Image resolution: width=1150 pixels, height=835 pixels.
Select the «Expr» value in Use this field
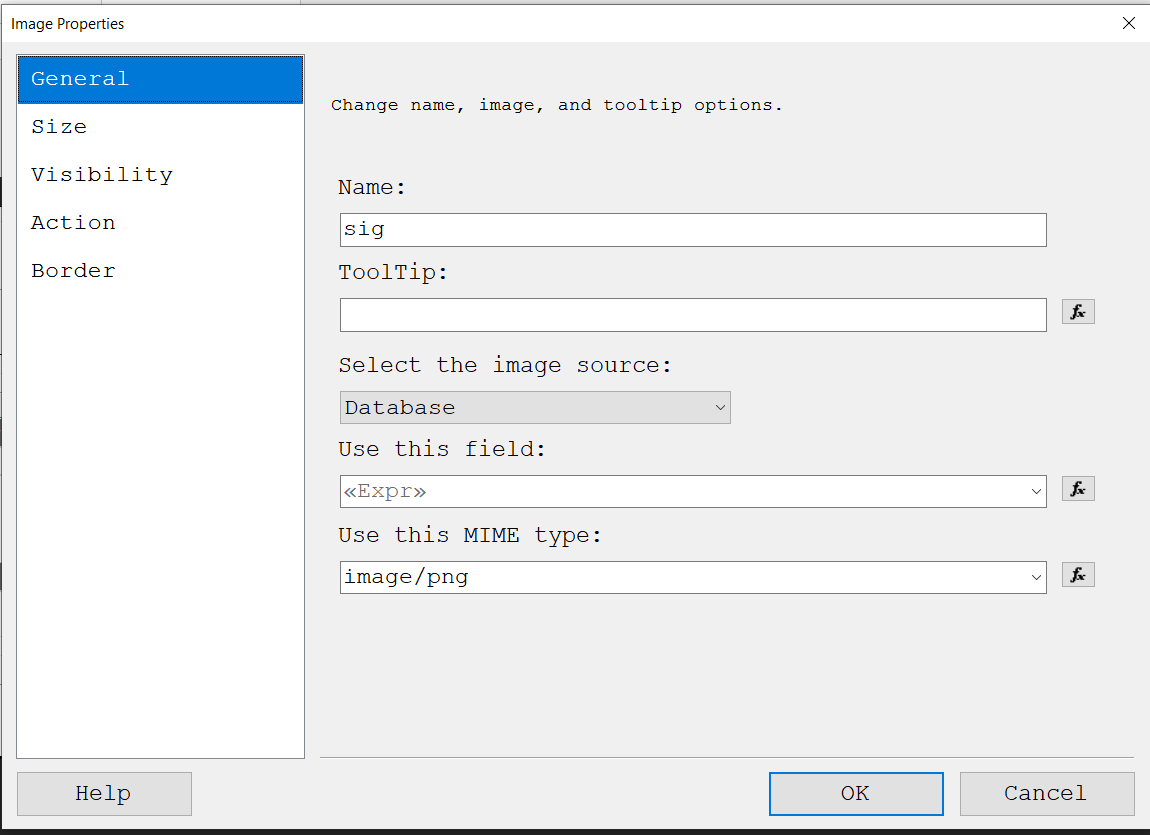(600, 490)
